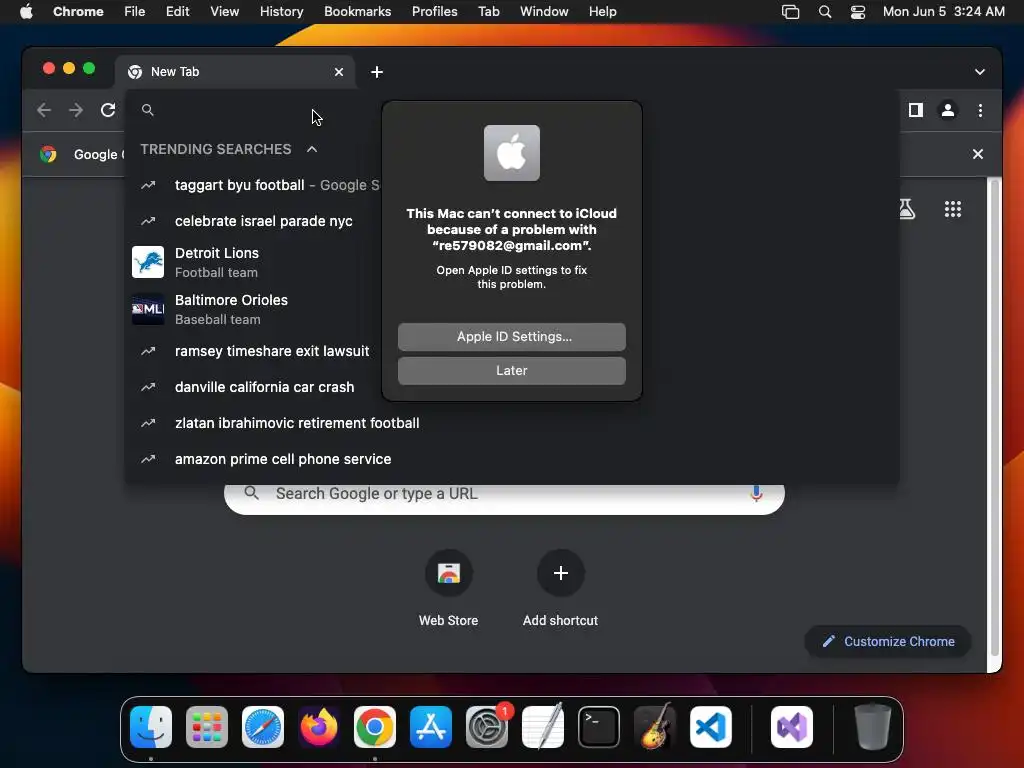Viewport: 1024px width, 768px height.
Task: Open the Profiles menu
Action: [434, 11]
